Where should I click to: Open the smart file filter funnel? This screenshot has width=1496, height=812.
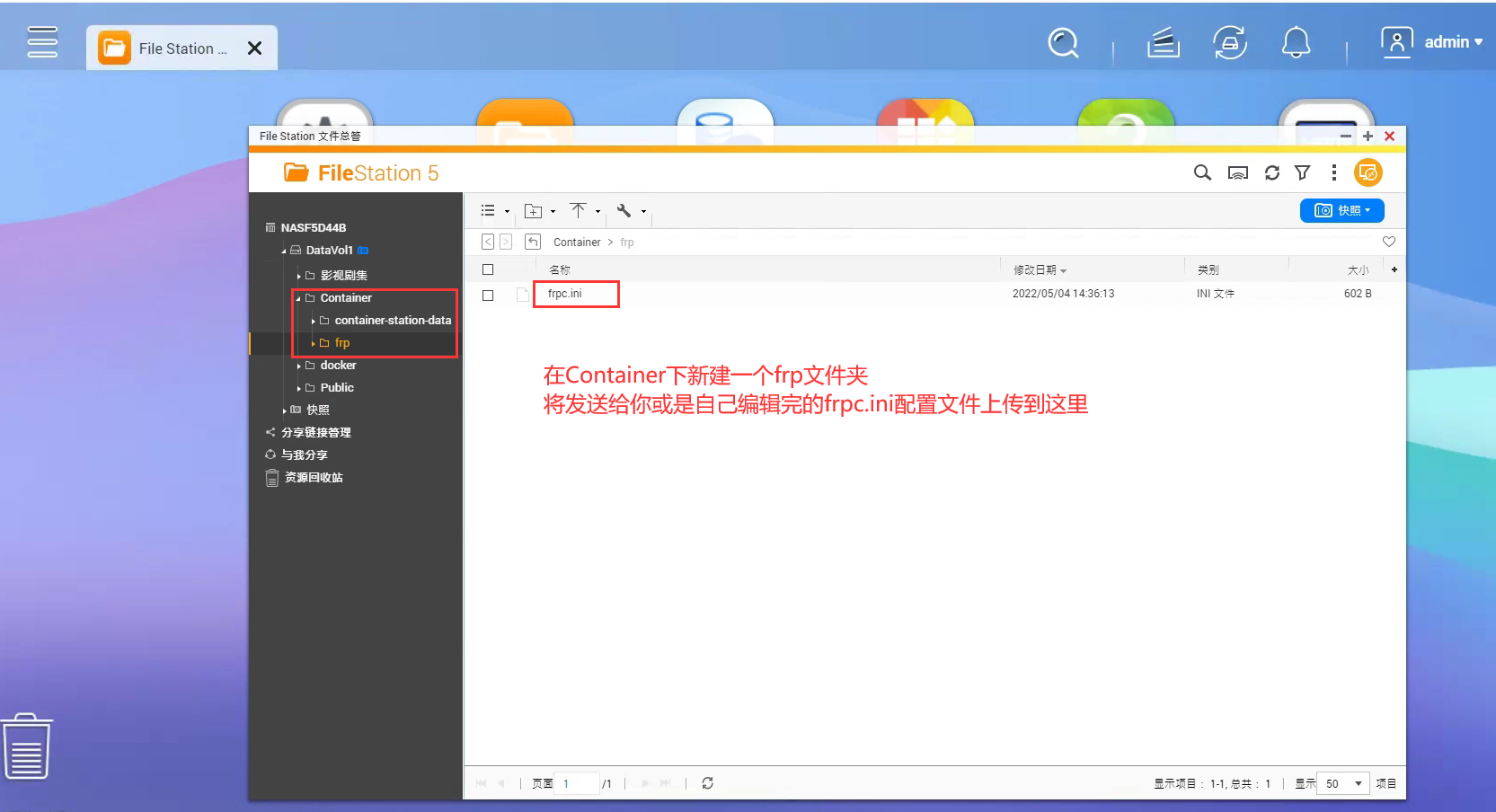pos(1302,172)
